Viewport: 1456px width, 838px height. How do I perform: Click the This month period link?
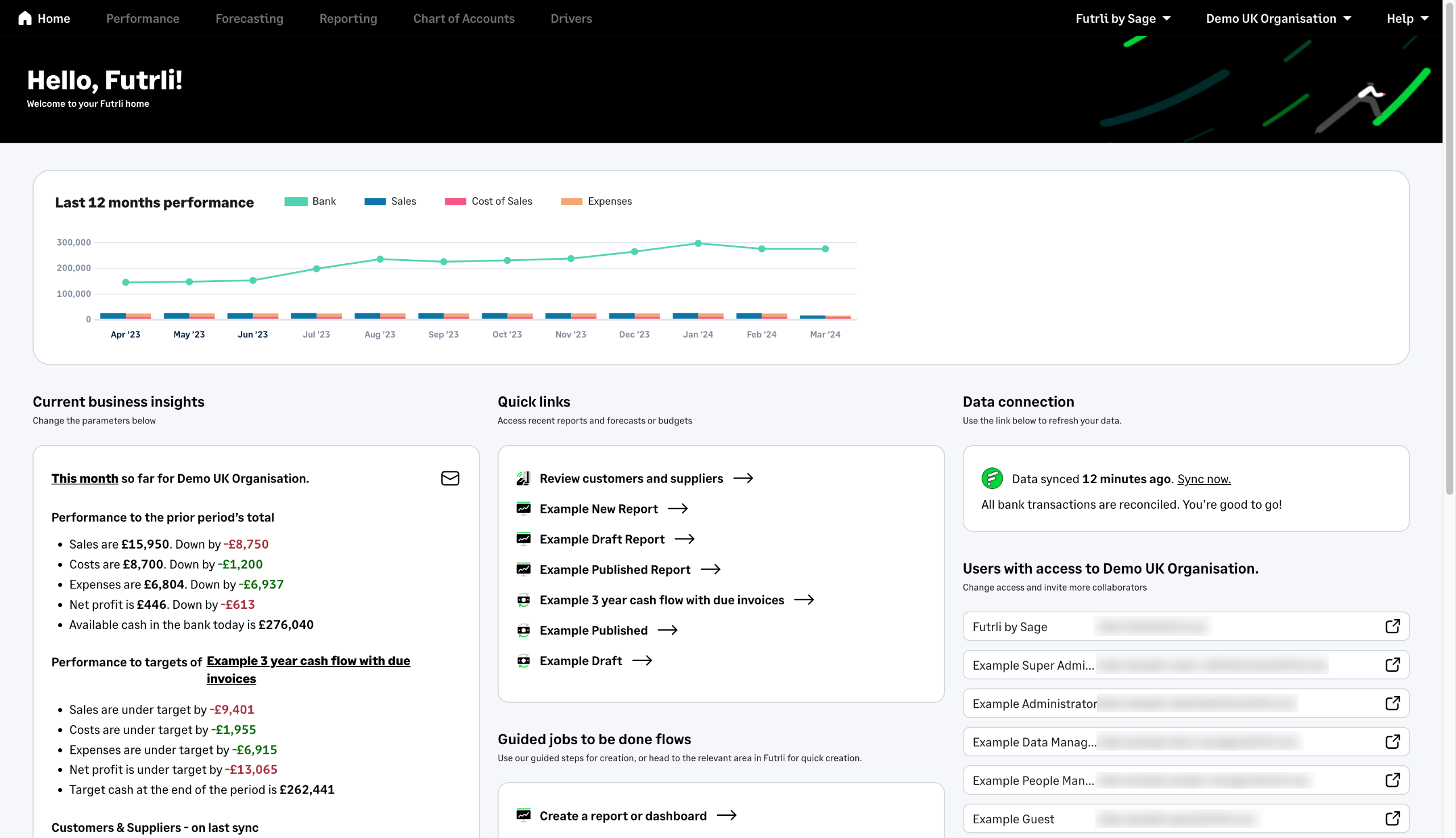pos(85,478)
